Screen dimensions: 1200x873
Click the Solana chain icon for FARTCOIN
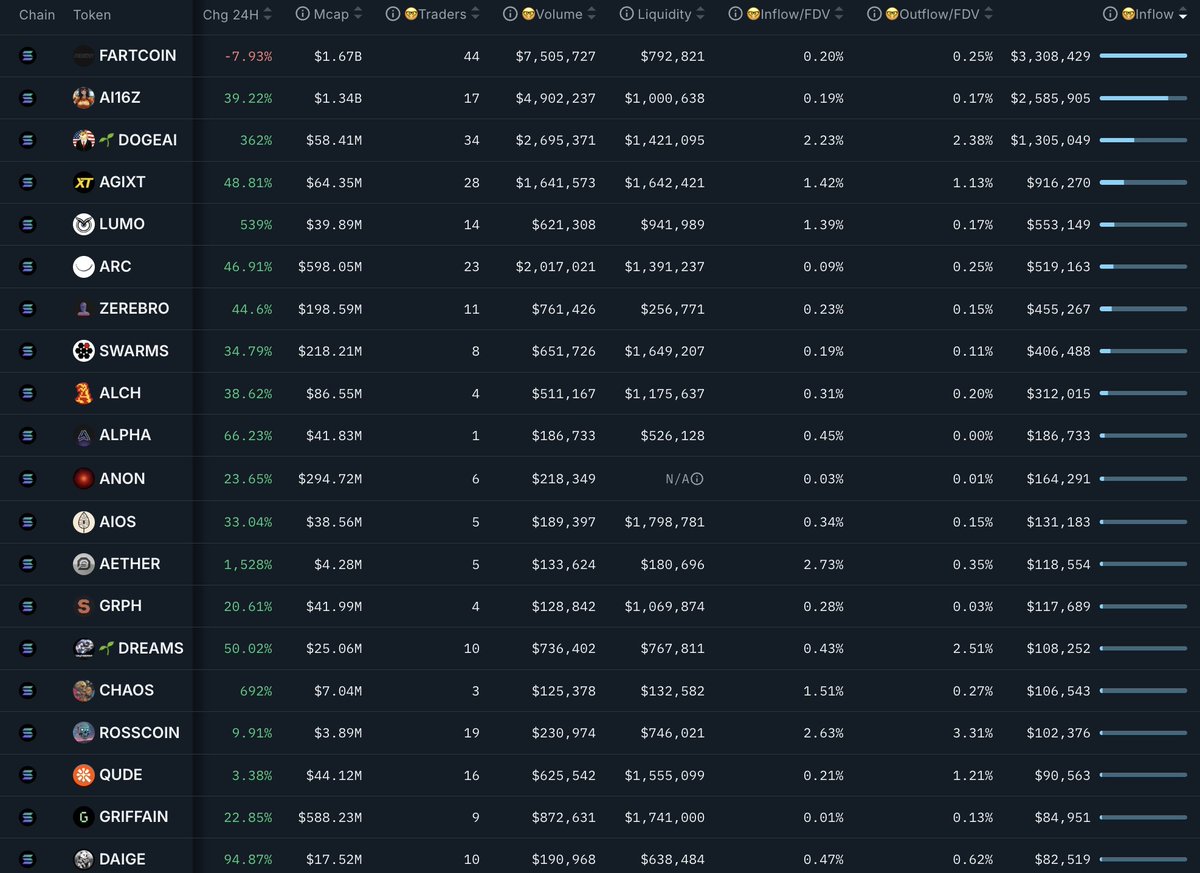point(27,56)
